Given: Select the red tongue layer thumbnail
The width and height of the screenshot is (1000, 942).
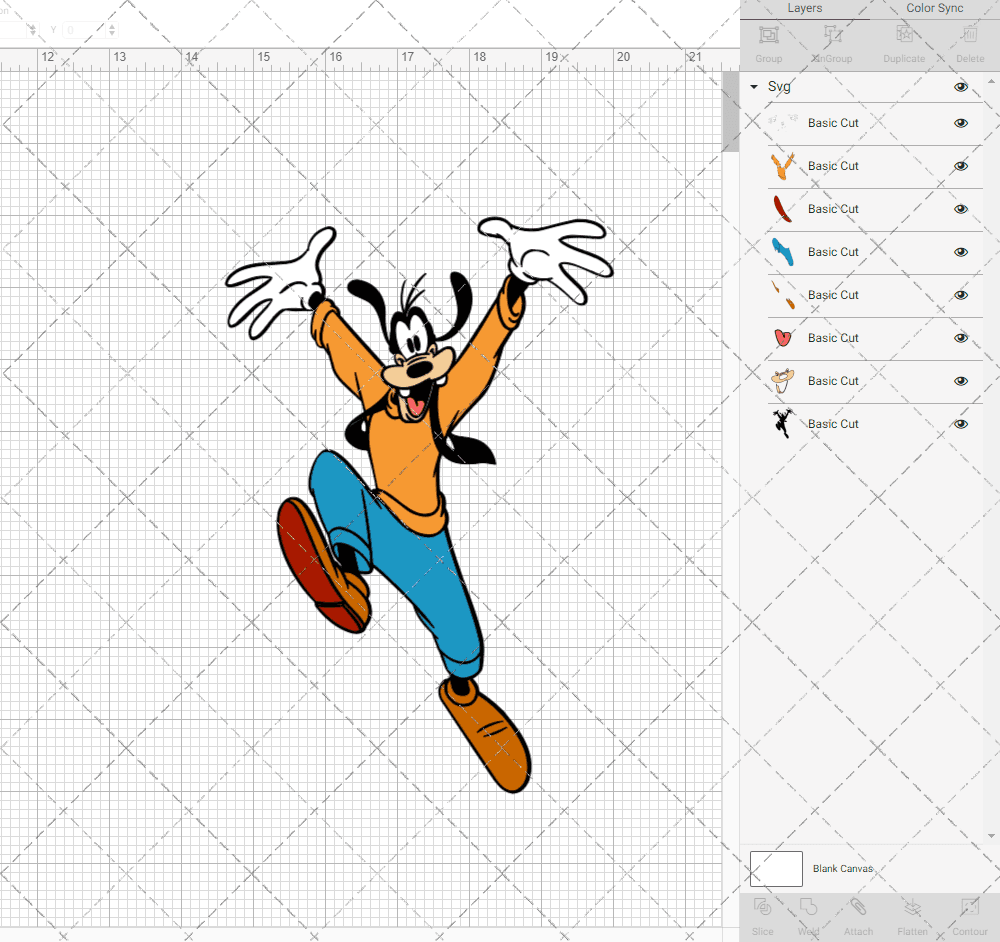Looking at the screenshot, I should [783, 337].
